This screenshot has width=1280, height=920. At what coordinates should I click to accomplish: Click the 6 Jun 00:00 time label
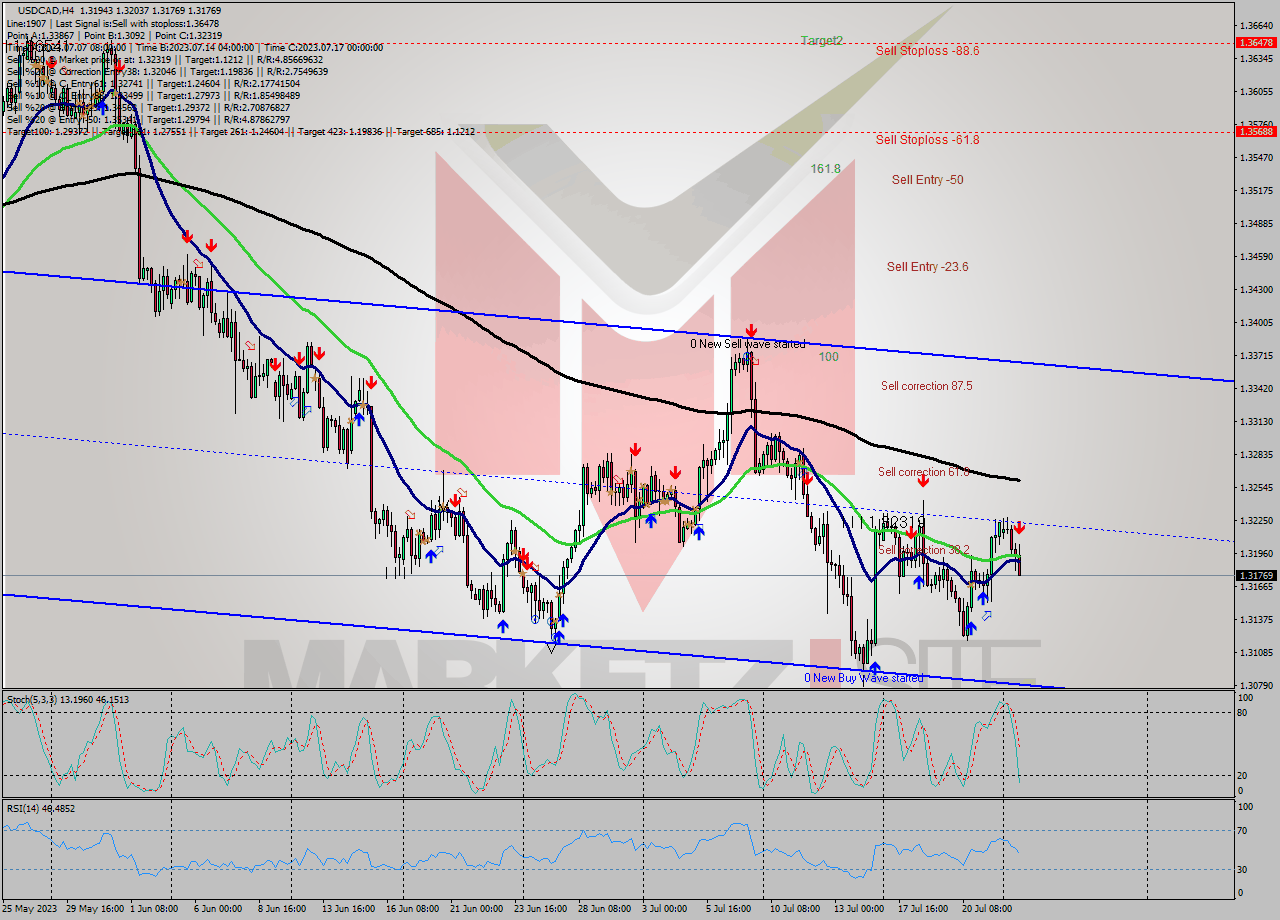(x=218, y=909)
